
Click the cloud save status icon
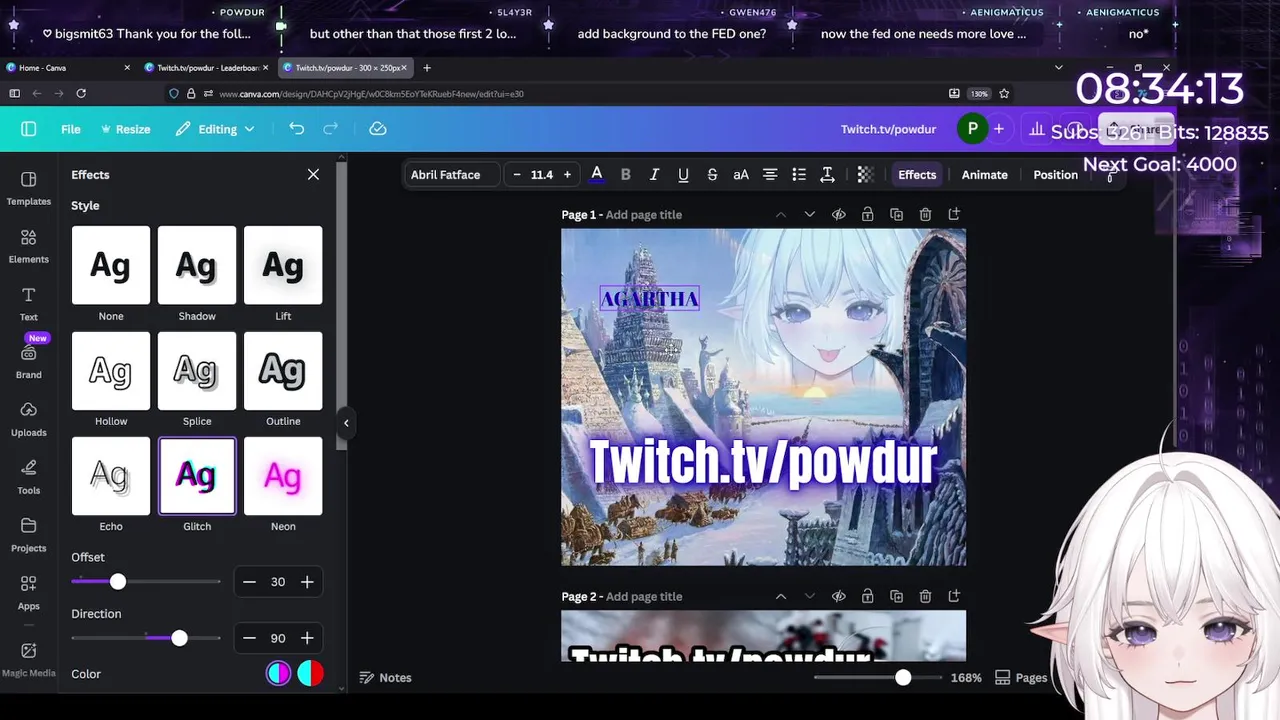click(378, 129)
